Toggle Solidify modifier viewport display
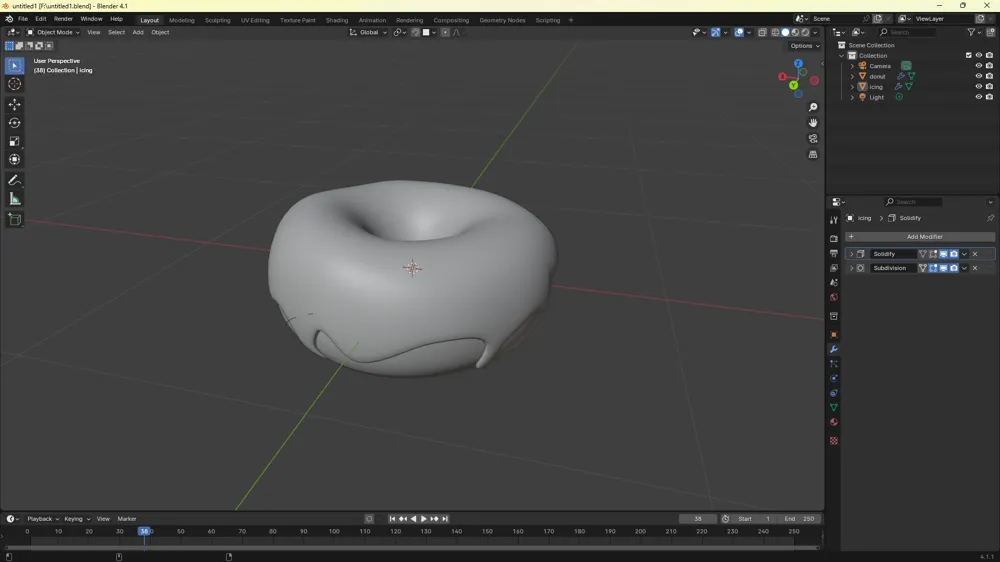The width and height of the screenshot is (1000, 562). pyautogui.click(x=943, y=254)
